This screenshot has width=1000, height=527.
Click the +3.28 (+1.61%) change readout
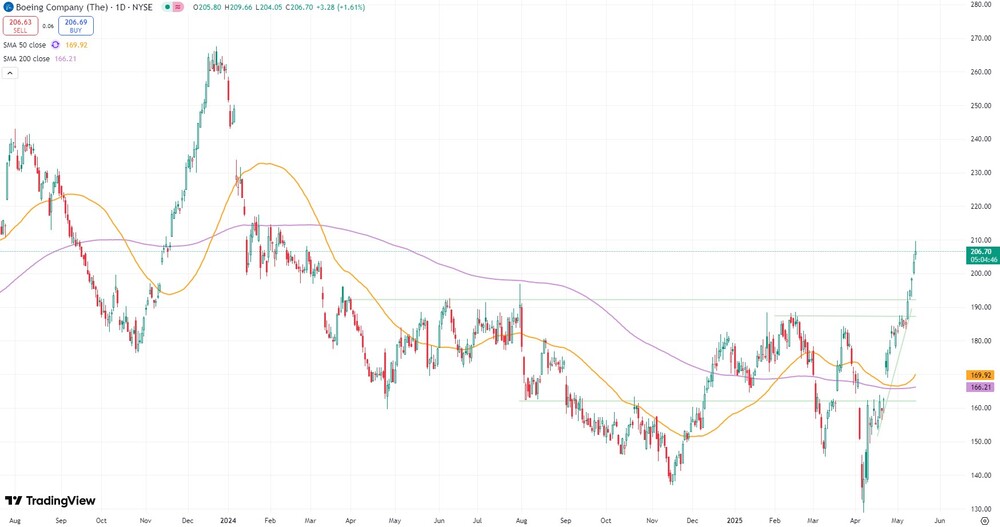(339, 8)
